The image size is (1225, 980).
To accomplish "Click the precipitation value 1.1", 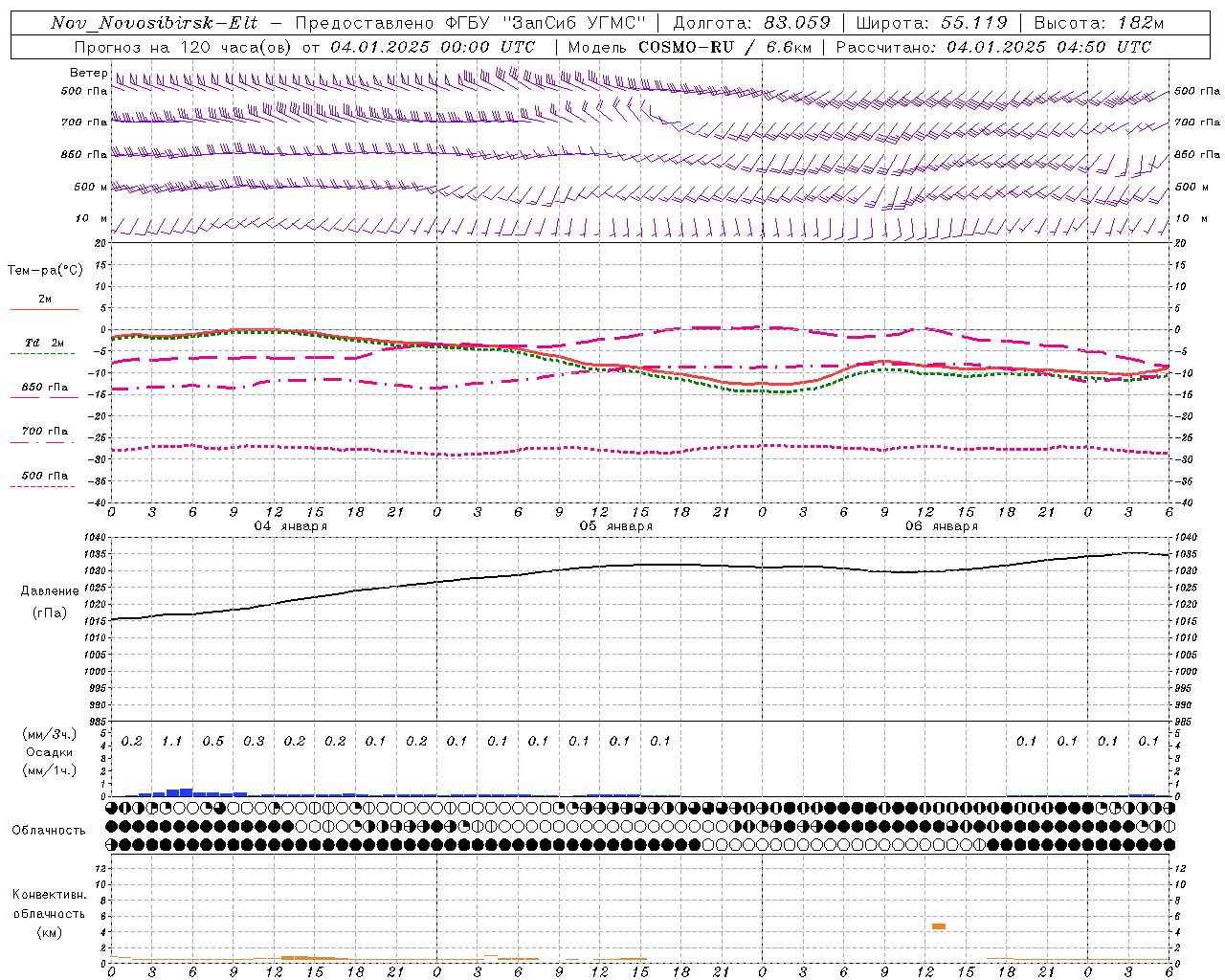I will click(x=172, y=742).
